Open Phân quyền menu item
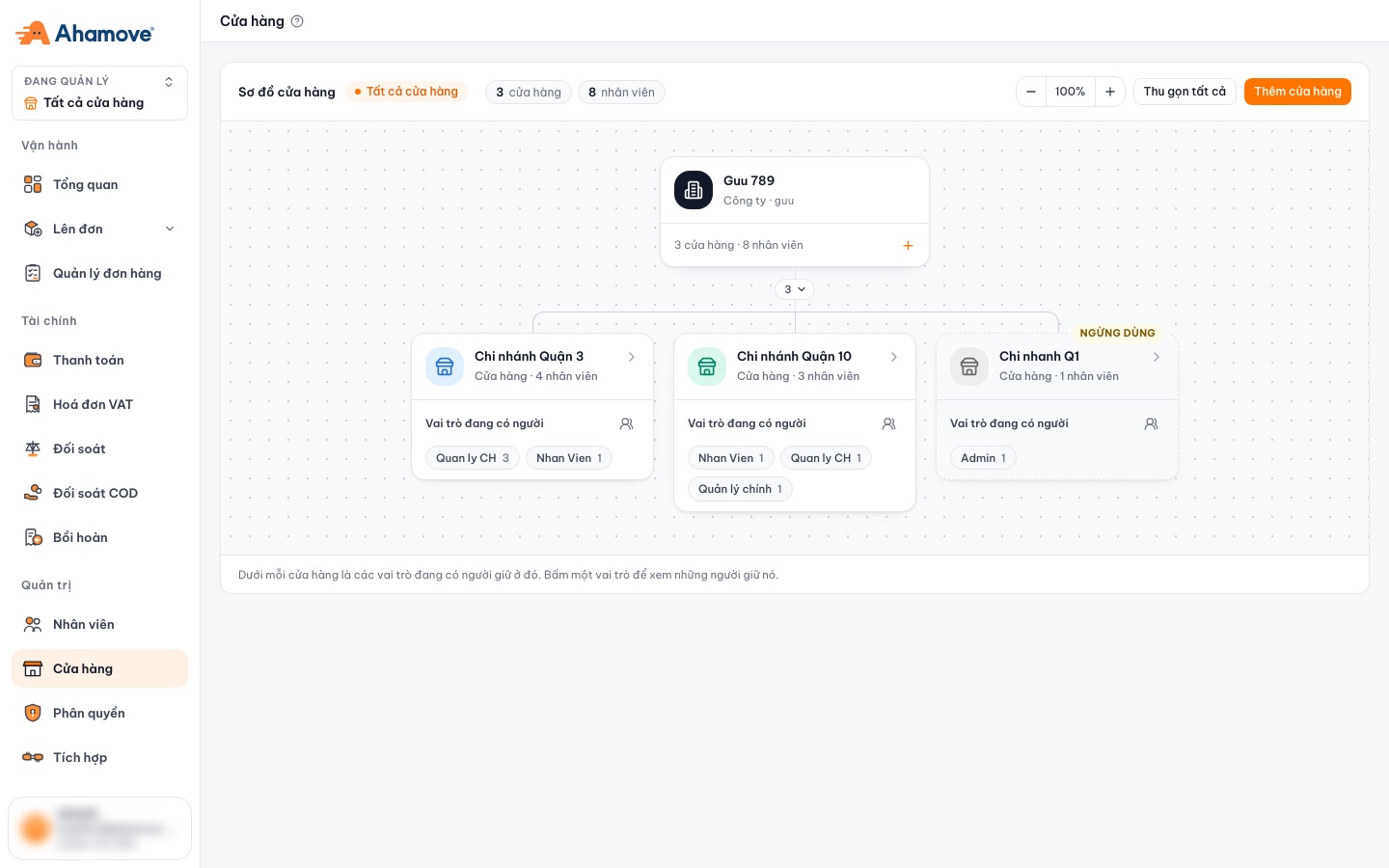 click(99, 713)
